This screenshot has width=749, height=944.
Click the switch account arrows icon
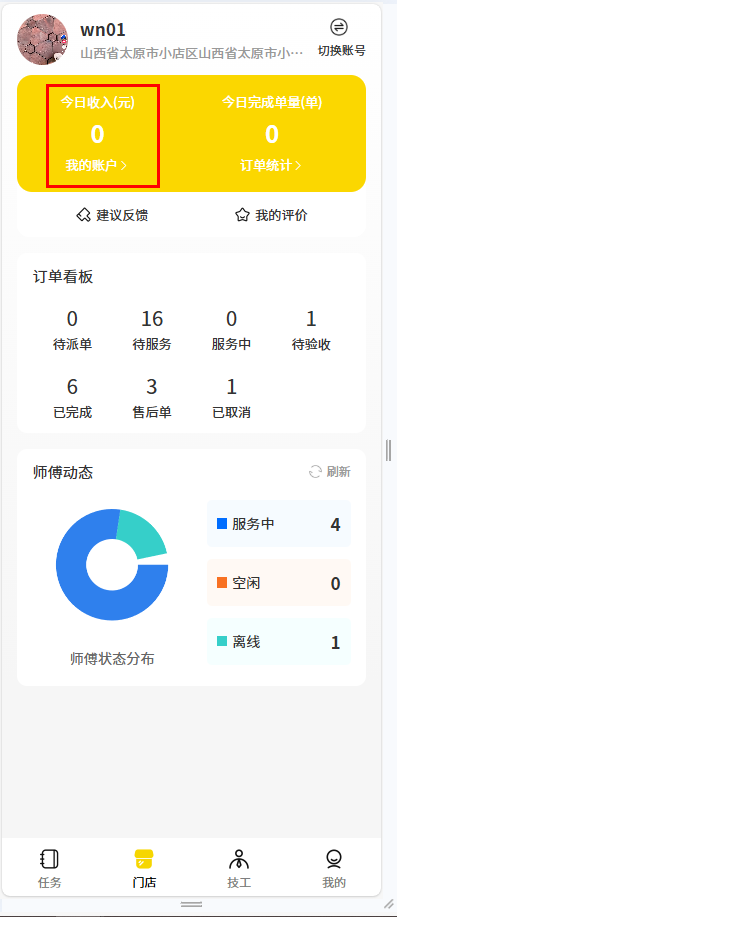coord(339,27)
